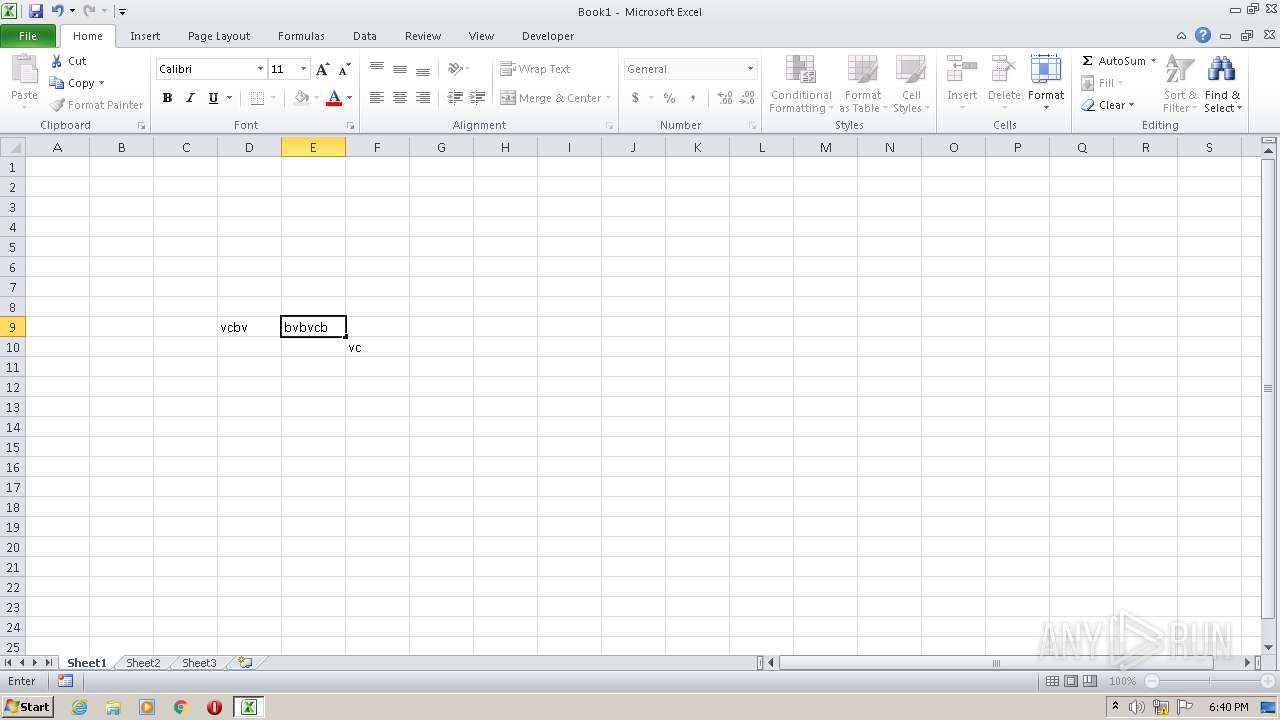Expand AutoSum dropdown arrow

(1153, 61)
